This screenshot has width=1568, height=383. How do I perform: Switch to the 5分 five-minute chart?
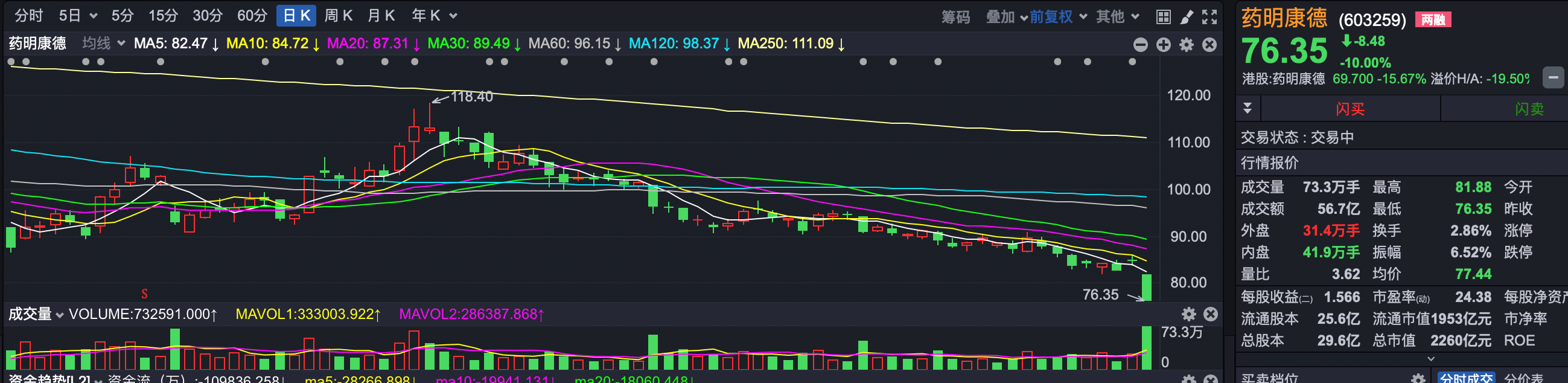coord(123,16)
